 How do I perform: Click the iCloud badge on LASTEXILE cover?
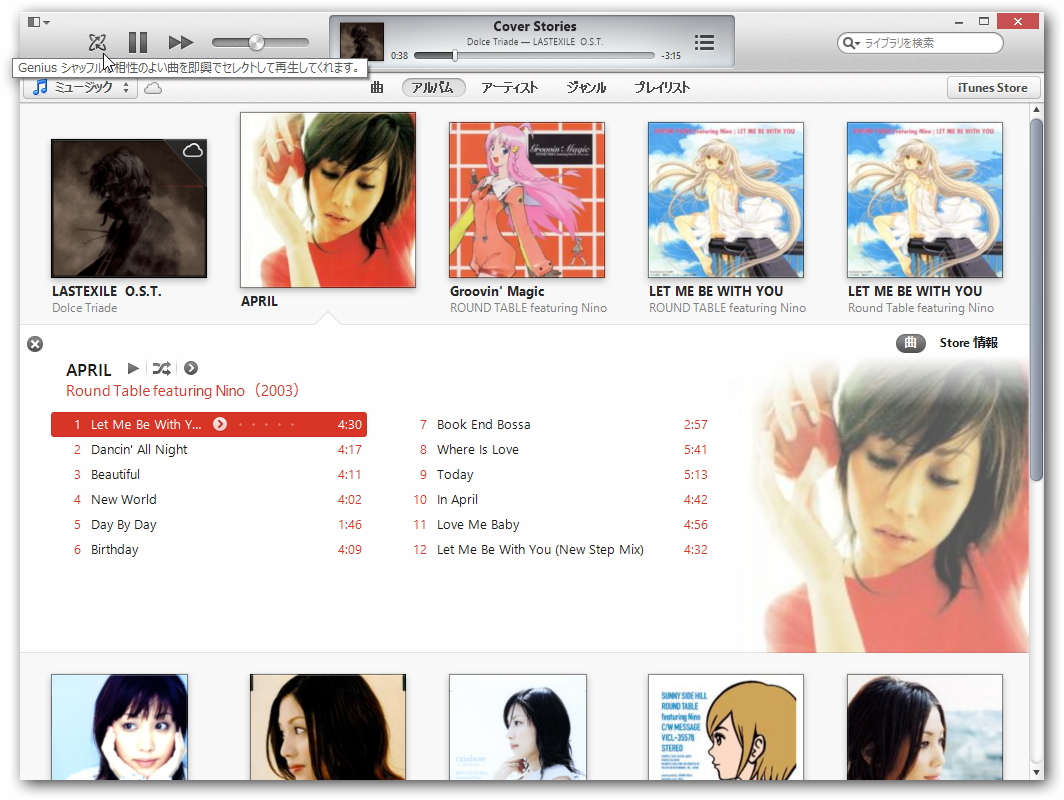click(x=193, y=151)
